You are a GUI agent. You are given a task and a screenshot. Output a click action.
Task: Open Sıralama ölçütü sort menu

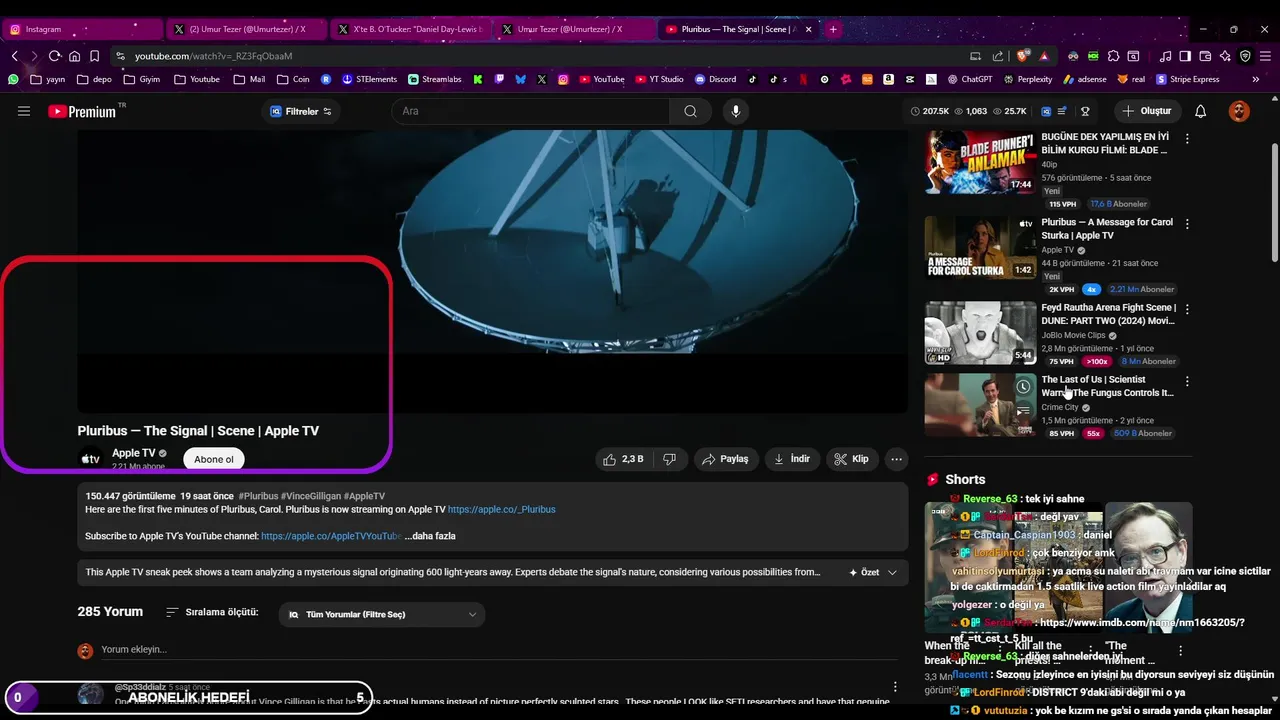212,612
